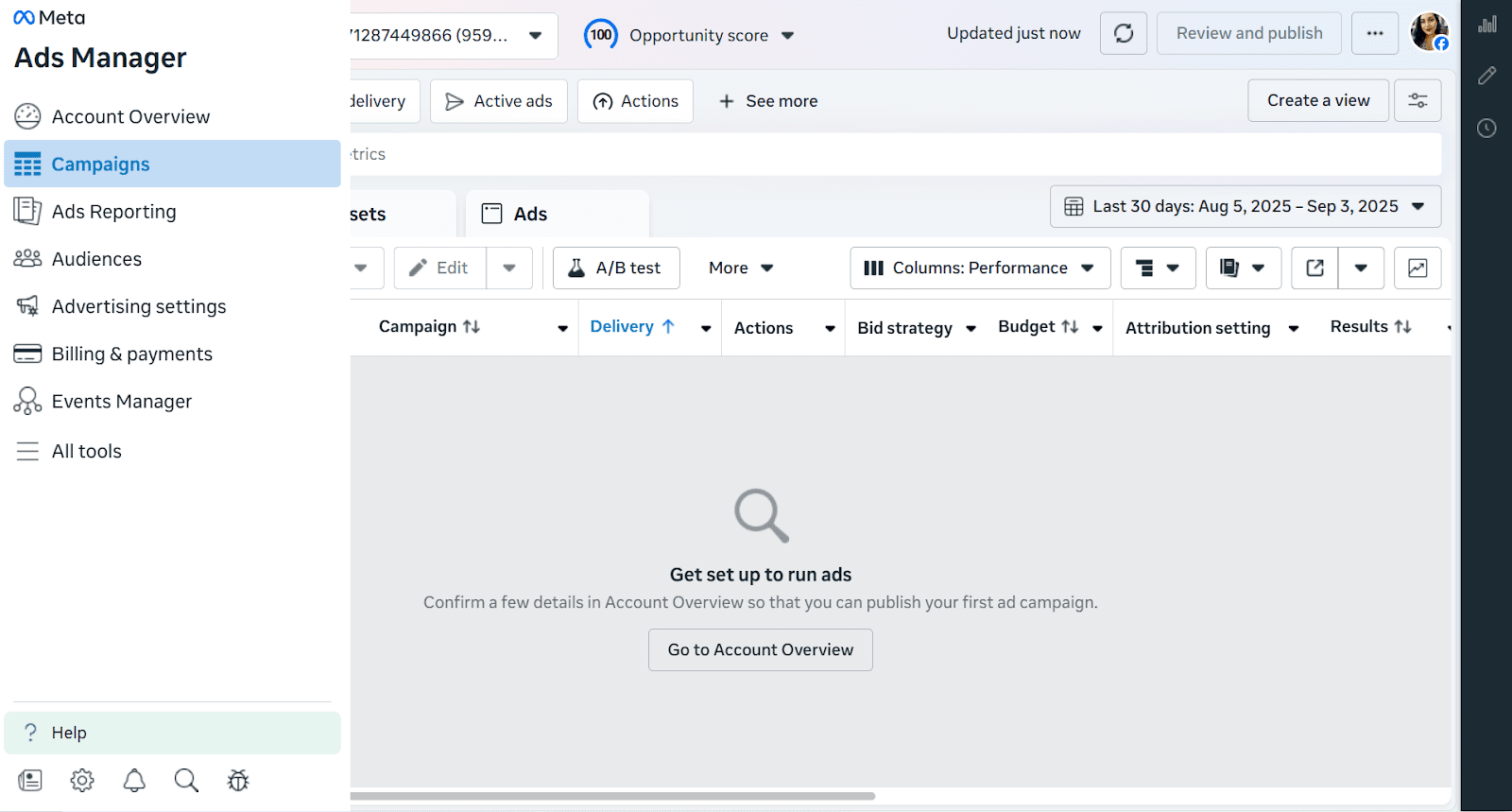Click the bug report icon
1512x812 pixels.
(x=238, y=781)
